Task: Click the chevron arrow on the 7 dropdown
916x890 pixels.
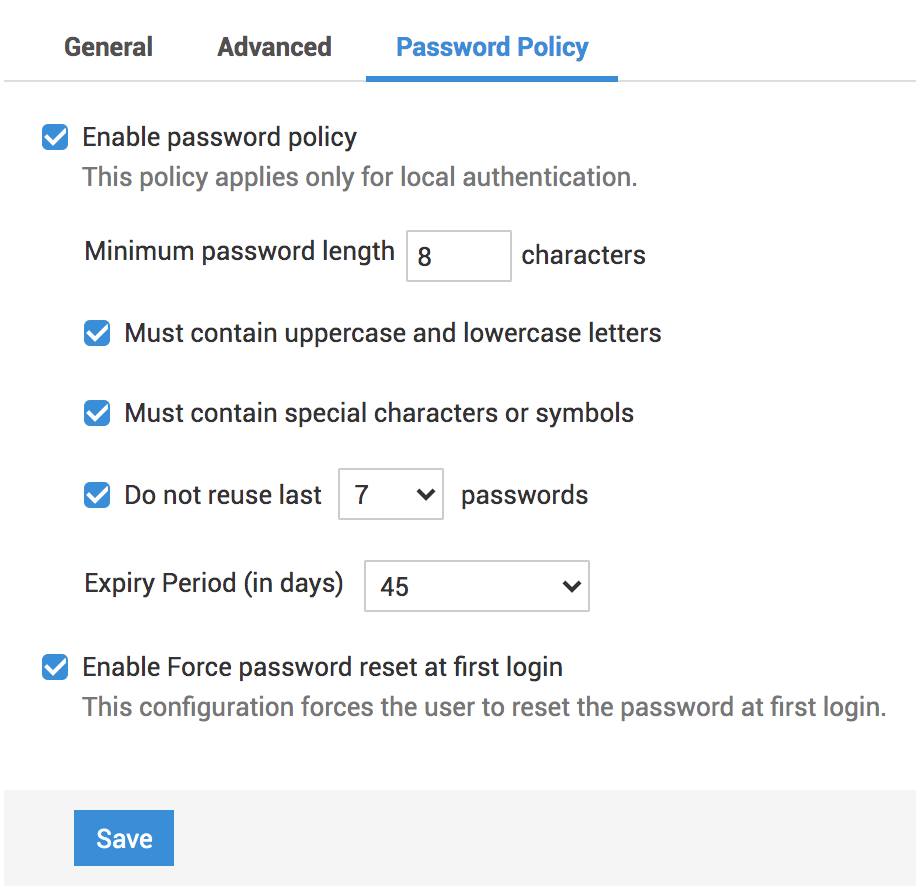Action: [x=426, y=495]
